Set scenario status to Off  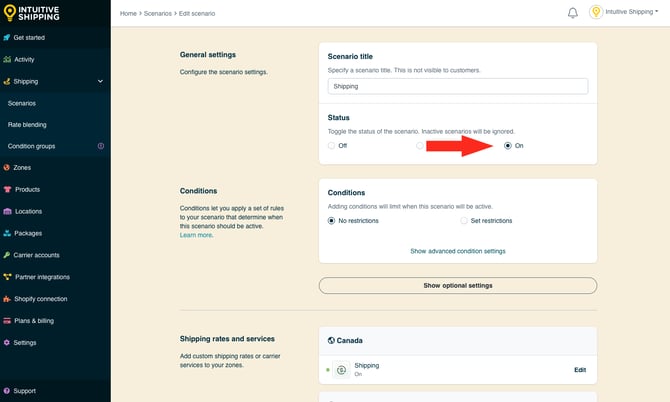pyautogui.click(x=332, y=146)
